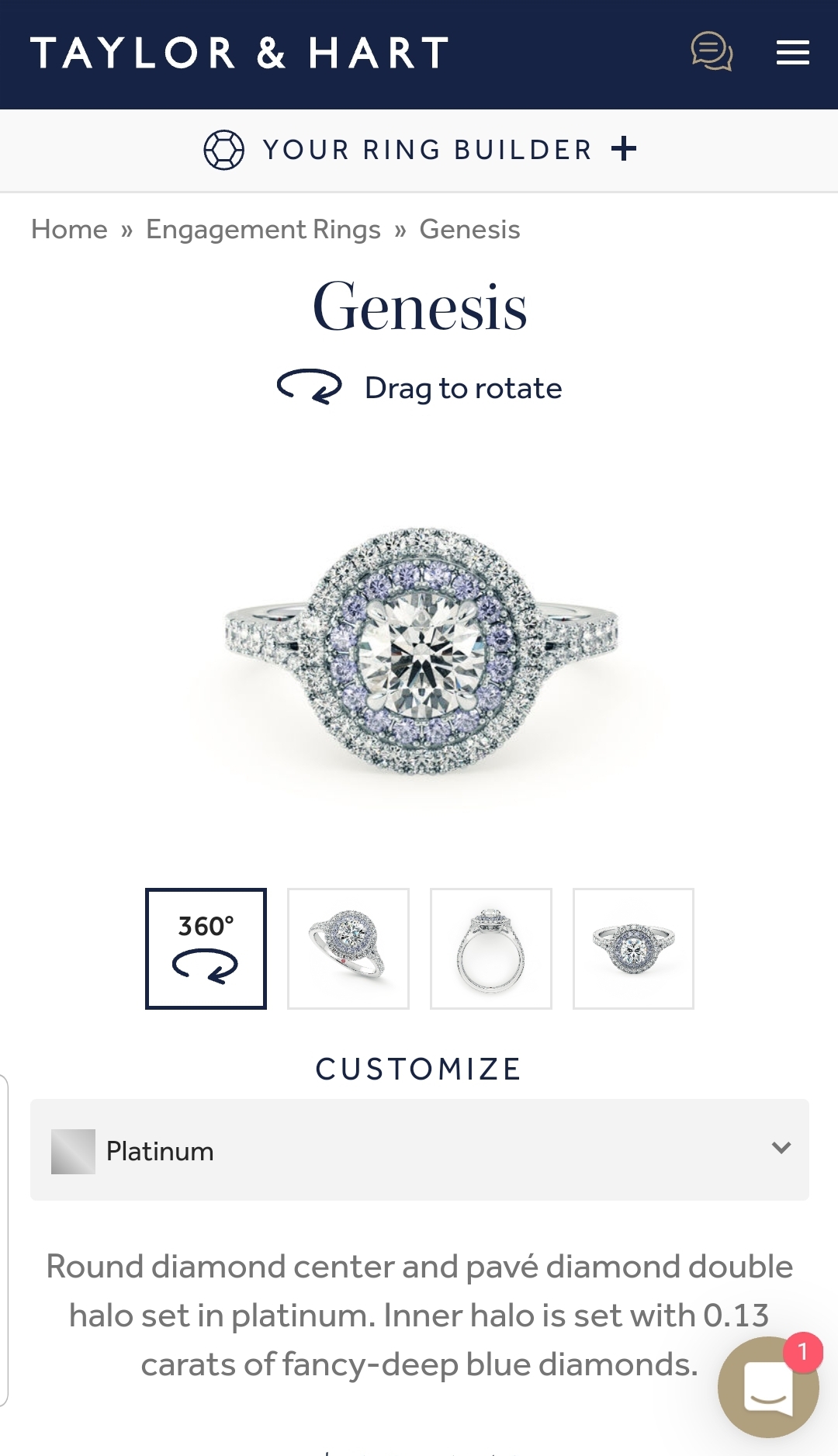
Task: Open Engagement Rings breadcrumb link
Action: coord(263,230)
